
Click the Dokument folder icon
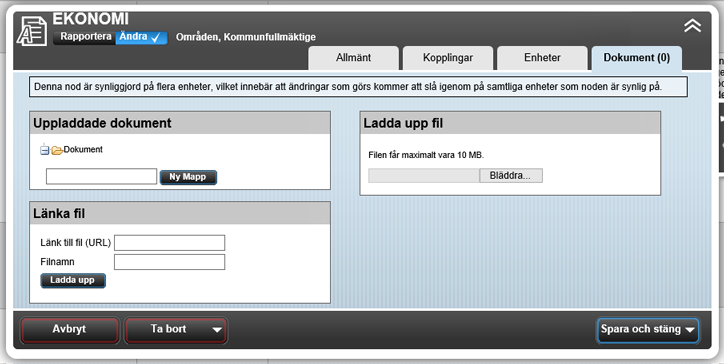tap(57, 150)
